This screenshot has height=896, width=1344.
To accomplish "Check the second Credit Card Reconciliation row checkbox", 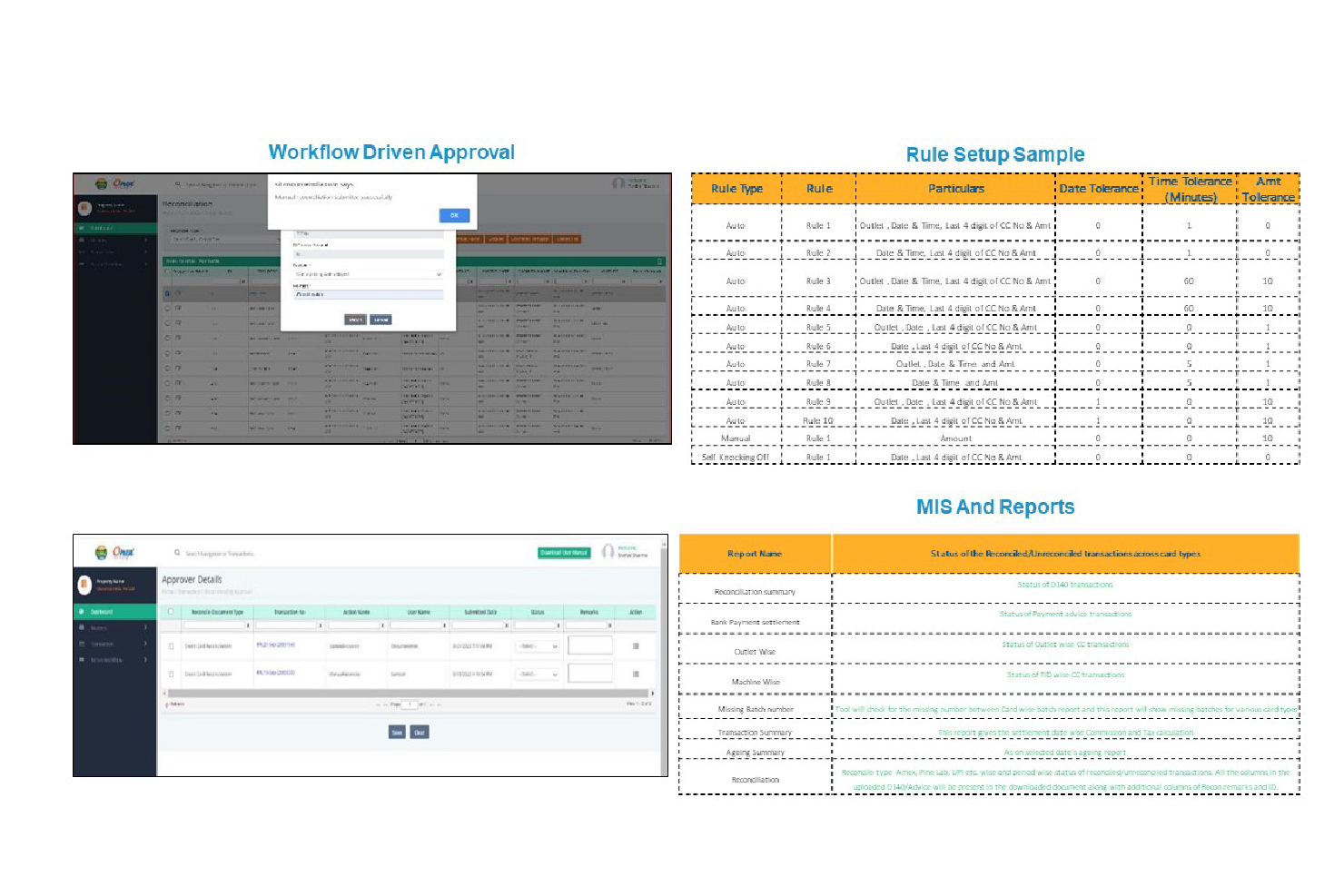I will coord(172,674).
